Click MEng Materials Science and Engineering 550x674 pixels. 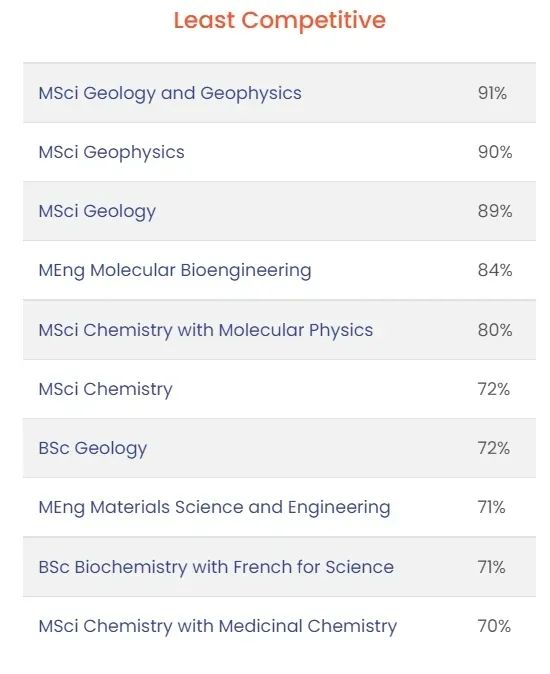[214, 508]
